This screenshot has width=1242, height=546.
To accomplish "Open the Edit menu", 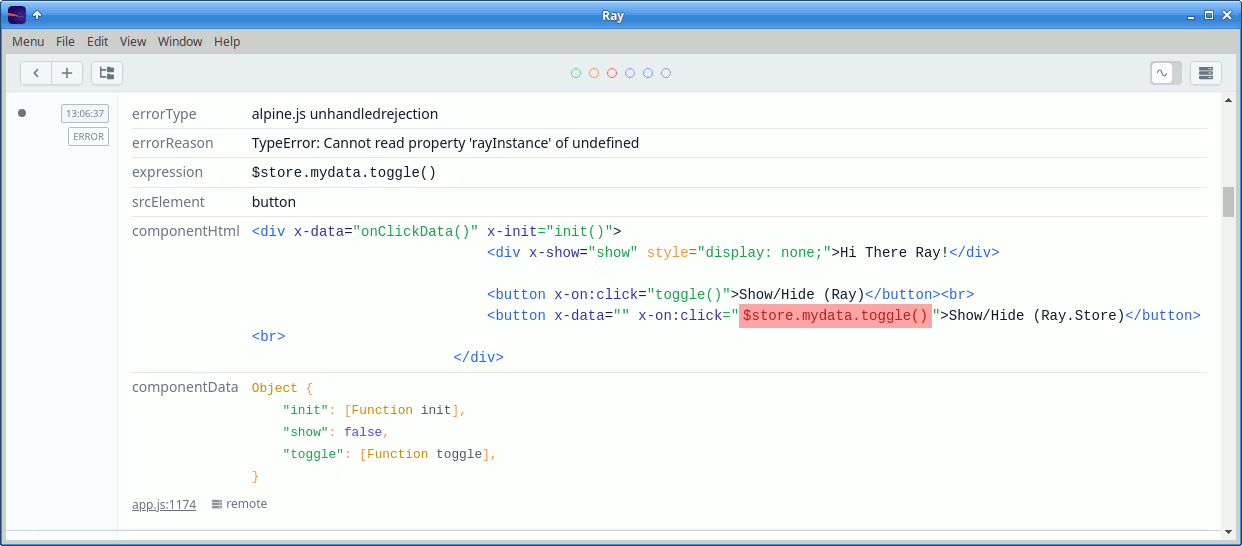I will coord(97,41).
